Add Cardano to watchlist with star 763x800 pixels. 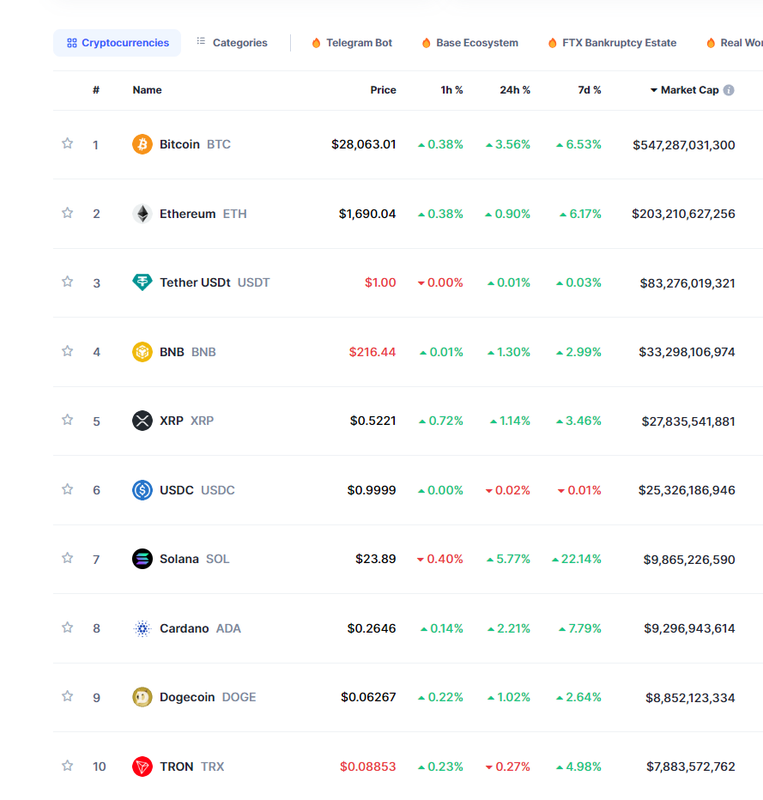point(67,628)
